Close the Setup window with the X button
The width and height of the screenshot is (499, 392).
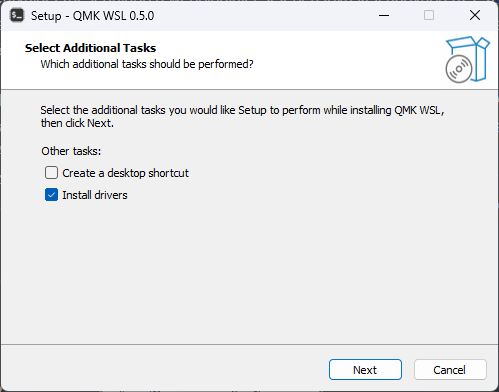(475, 15)
